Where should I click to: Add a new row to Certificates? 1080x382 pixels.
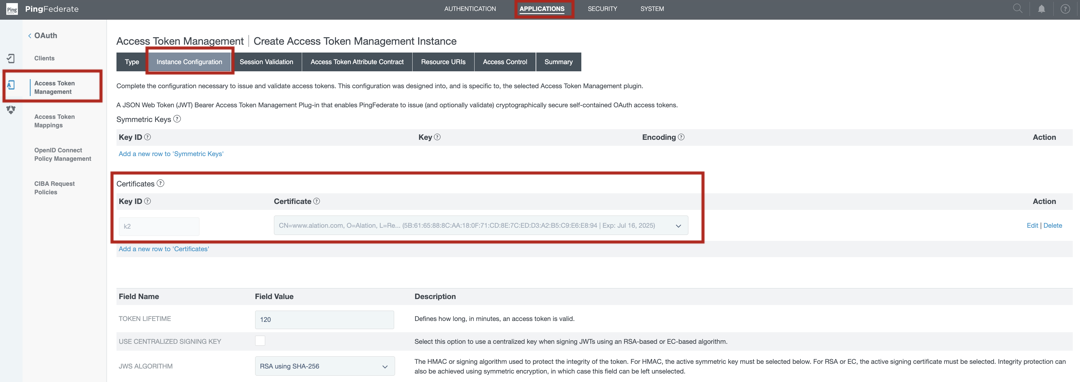(x=164, y=248)
